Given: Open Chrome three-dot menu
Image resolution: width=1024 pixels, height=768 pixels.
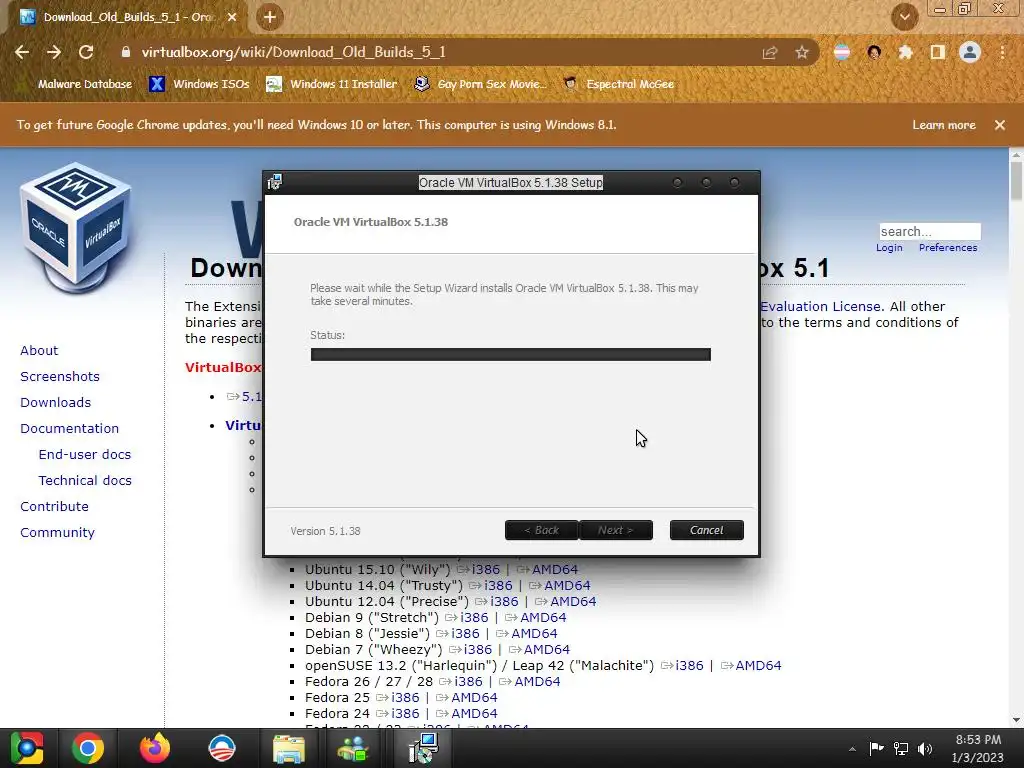Looking at the screenshot, I should pos(1002,52).
